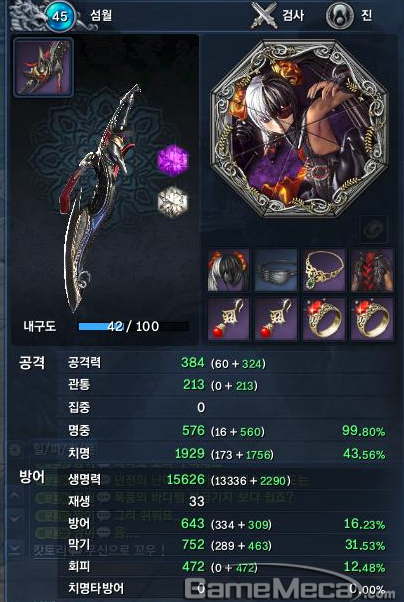Screen dimensions: 404x602
Task: Click the dim link icon below portrait
Action: [373, 230]
